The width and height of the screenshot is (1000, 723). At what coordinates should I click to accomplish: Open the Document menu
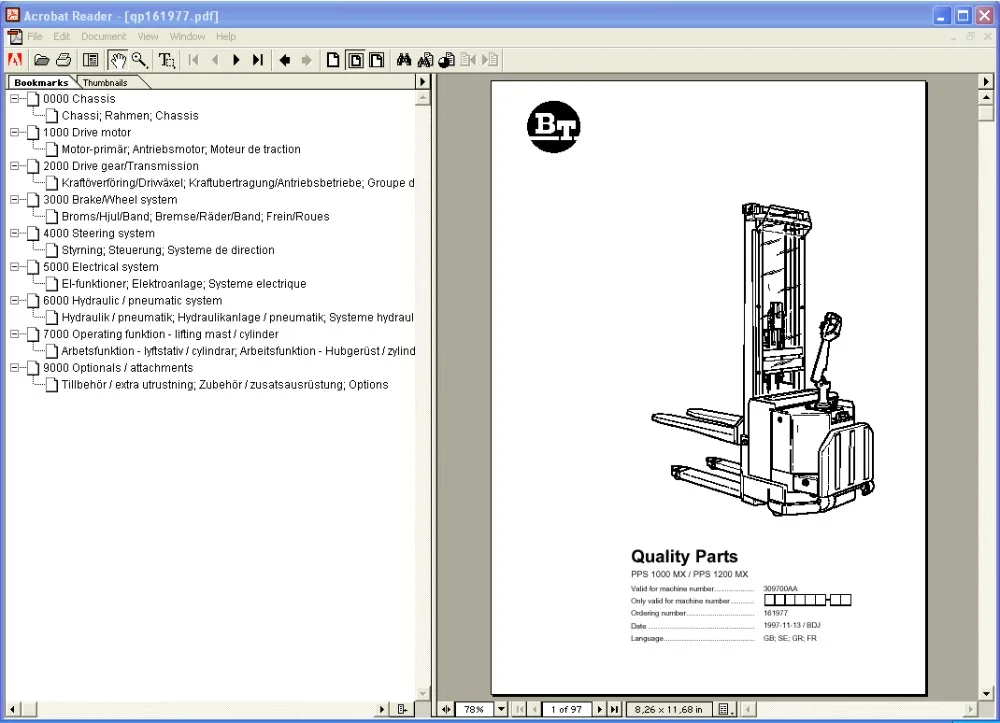pyautogui.click(x=103, y=36)
